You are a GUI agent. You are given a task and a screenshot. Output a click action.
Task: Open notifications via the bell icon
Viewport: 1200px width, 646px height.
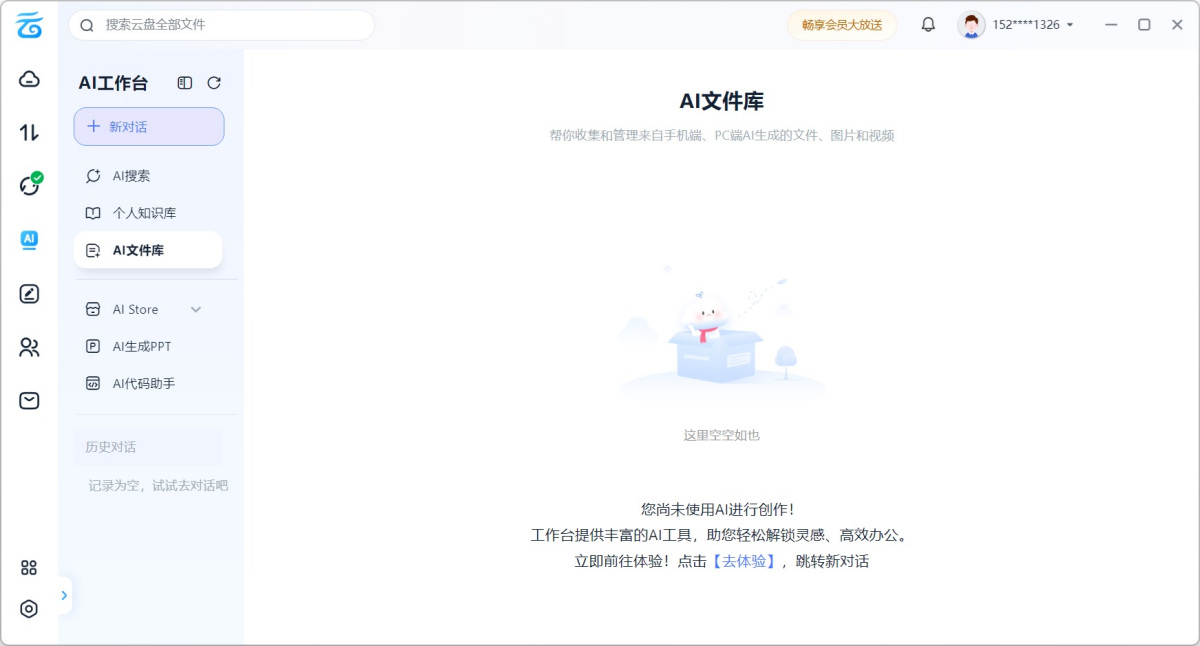[x=928, y=24]
